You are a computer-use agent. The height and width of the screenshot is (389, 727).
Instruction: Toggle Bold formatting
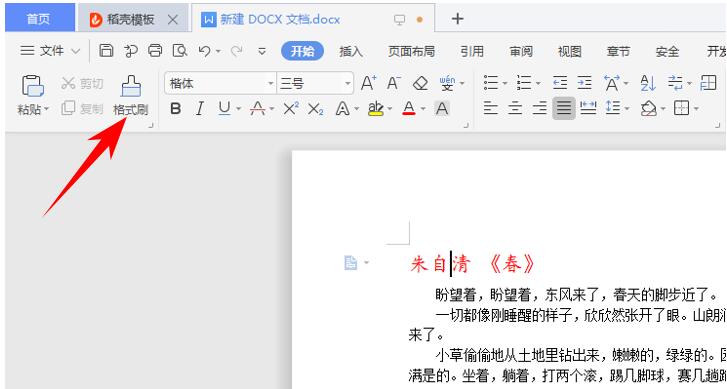176,108
